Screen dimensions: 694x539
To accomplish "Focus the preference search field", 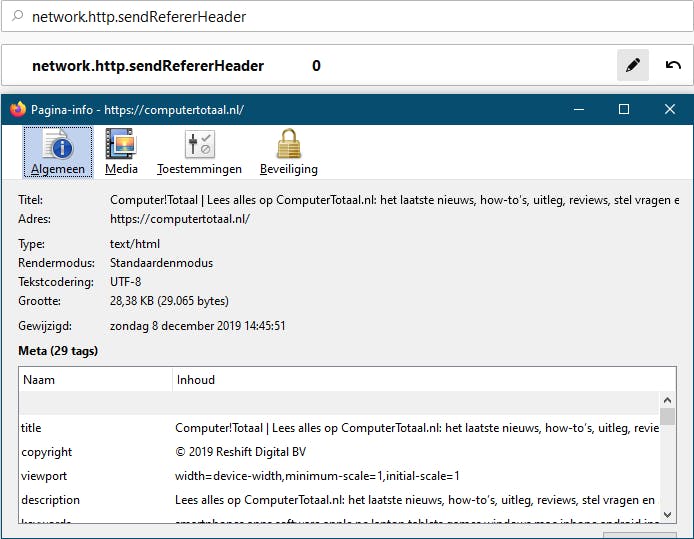I will click(x=347, y=16).
